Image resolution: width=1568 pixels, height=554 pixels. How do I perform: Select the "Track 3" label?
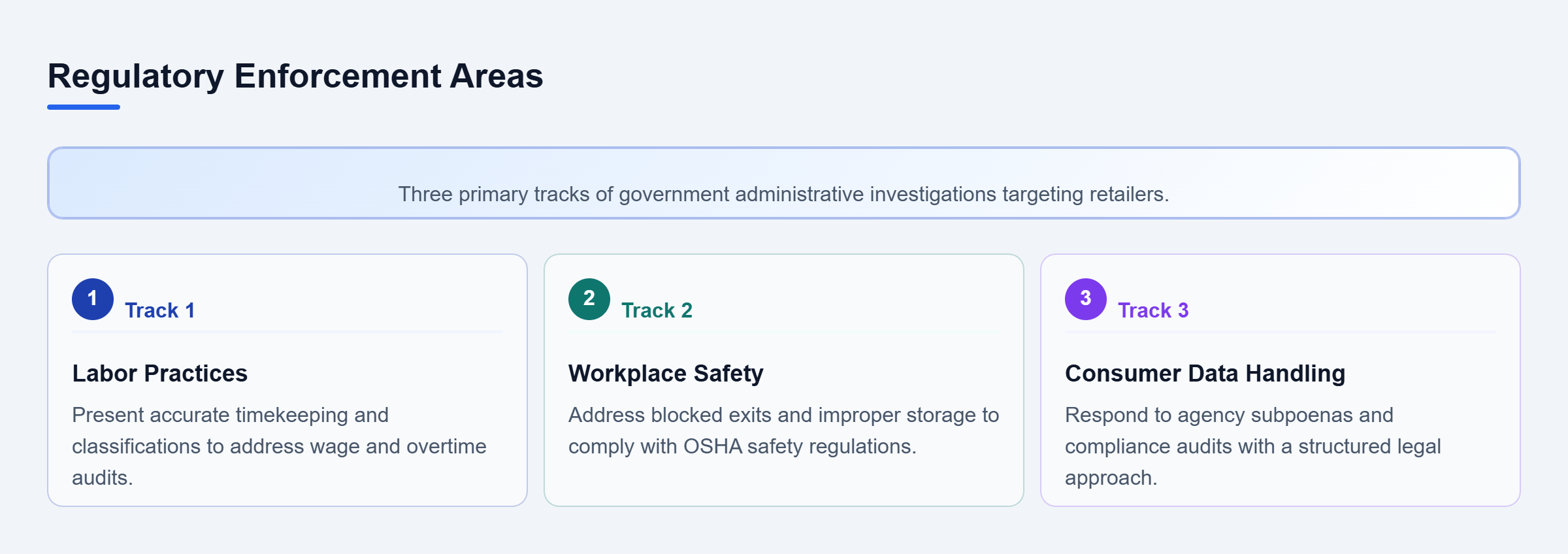point(1153,310)
